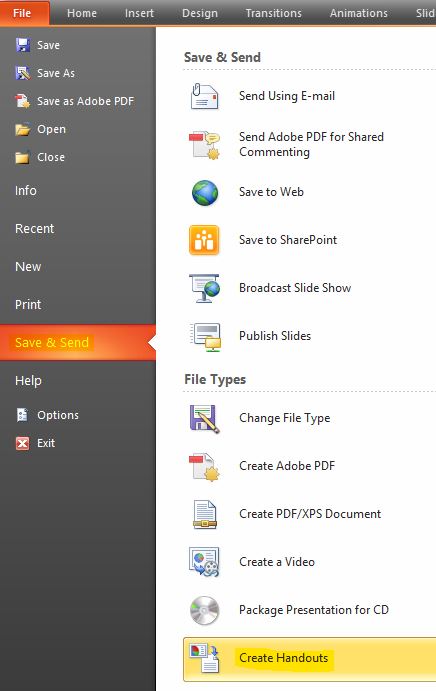This screenshot has width=436, height=691.
Task: Click the Create a Video icon
Action: [x=204, y=562]
